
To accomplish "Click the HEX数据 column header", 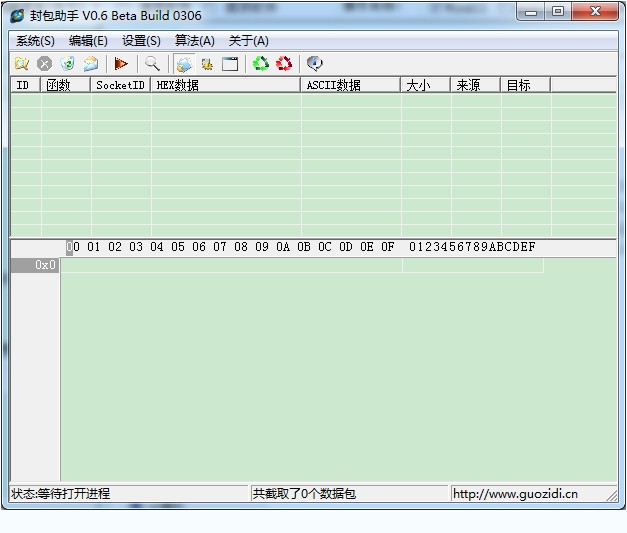I will pos(226,85).
